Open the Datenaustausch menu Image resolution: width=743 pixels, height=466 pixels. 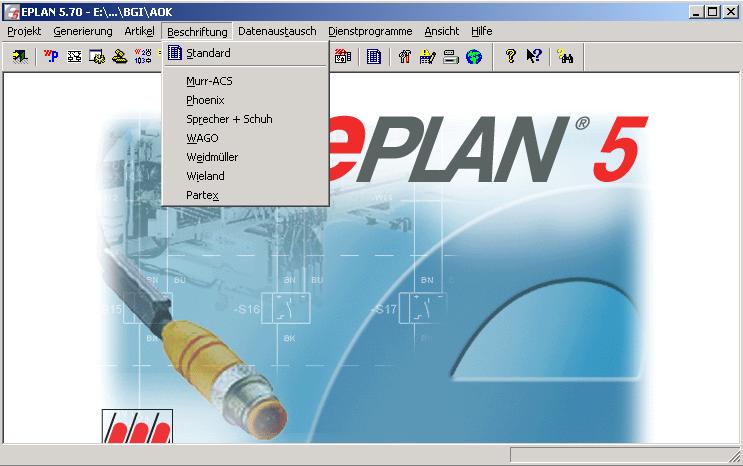pos(277,31)
